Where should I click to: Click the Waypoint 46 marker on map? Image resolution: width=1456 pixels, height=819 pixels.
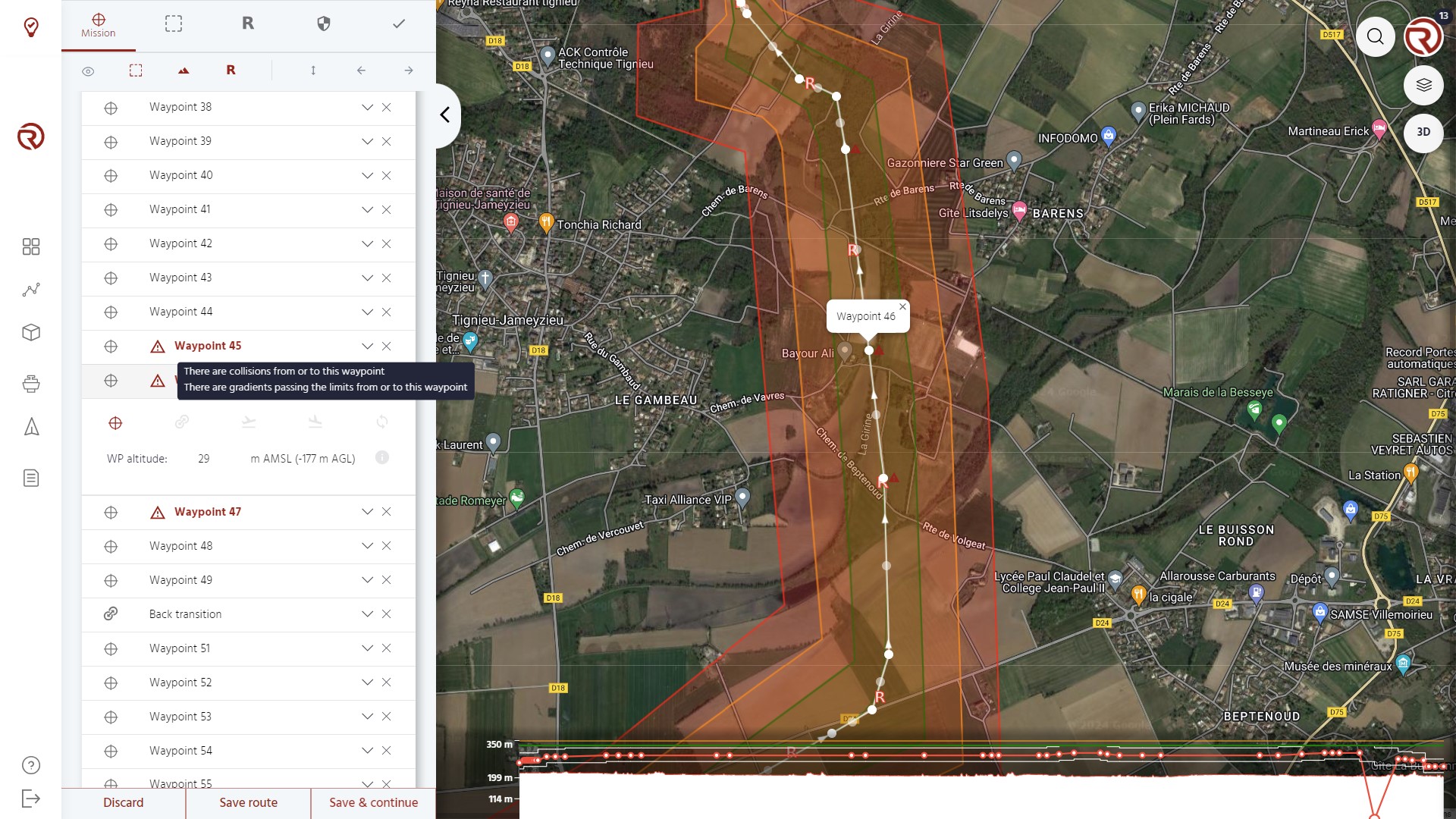pos(869,350)
